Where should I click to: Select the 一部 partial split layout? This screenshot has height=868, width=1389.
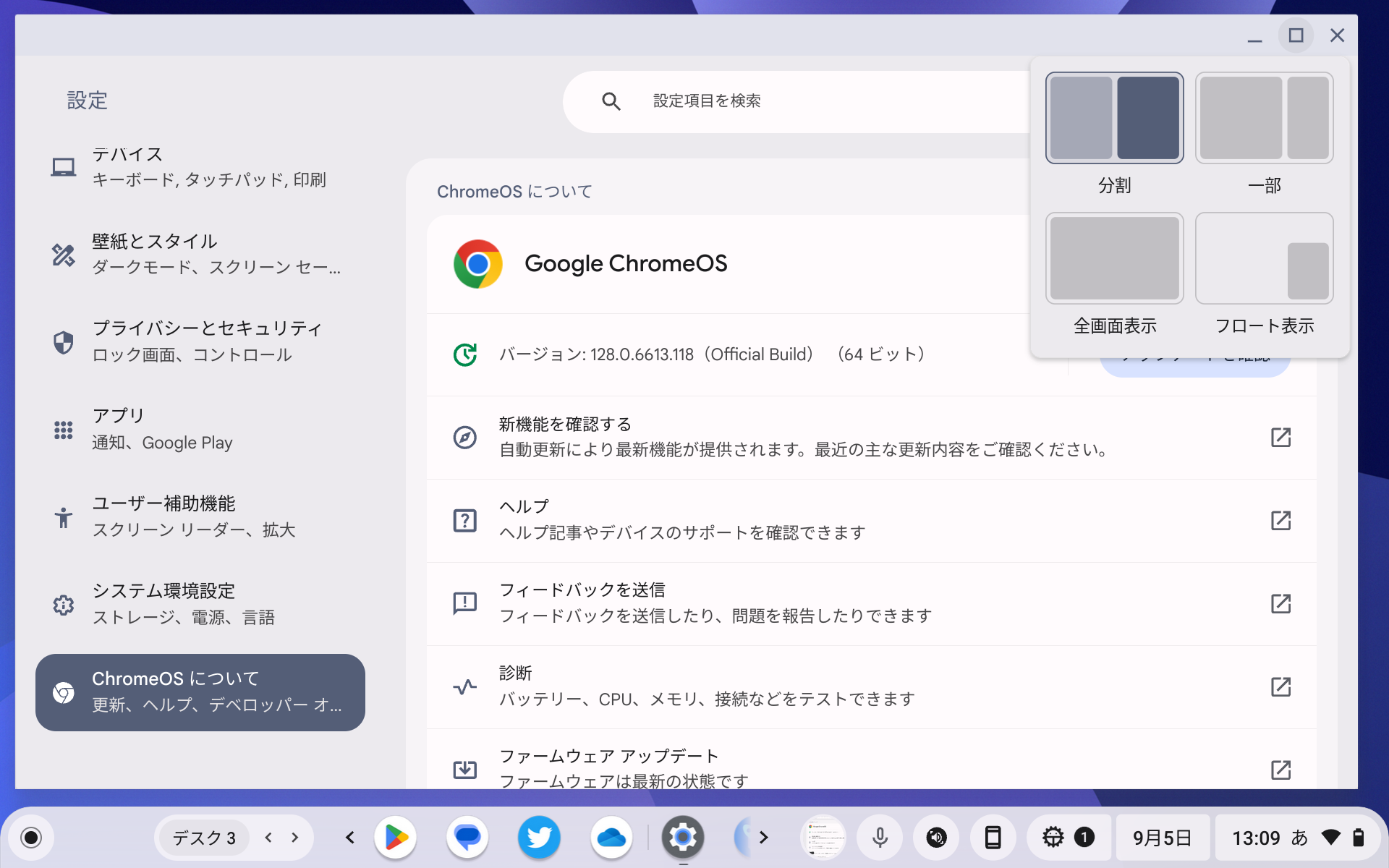(x=1264, y=118)
